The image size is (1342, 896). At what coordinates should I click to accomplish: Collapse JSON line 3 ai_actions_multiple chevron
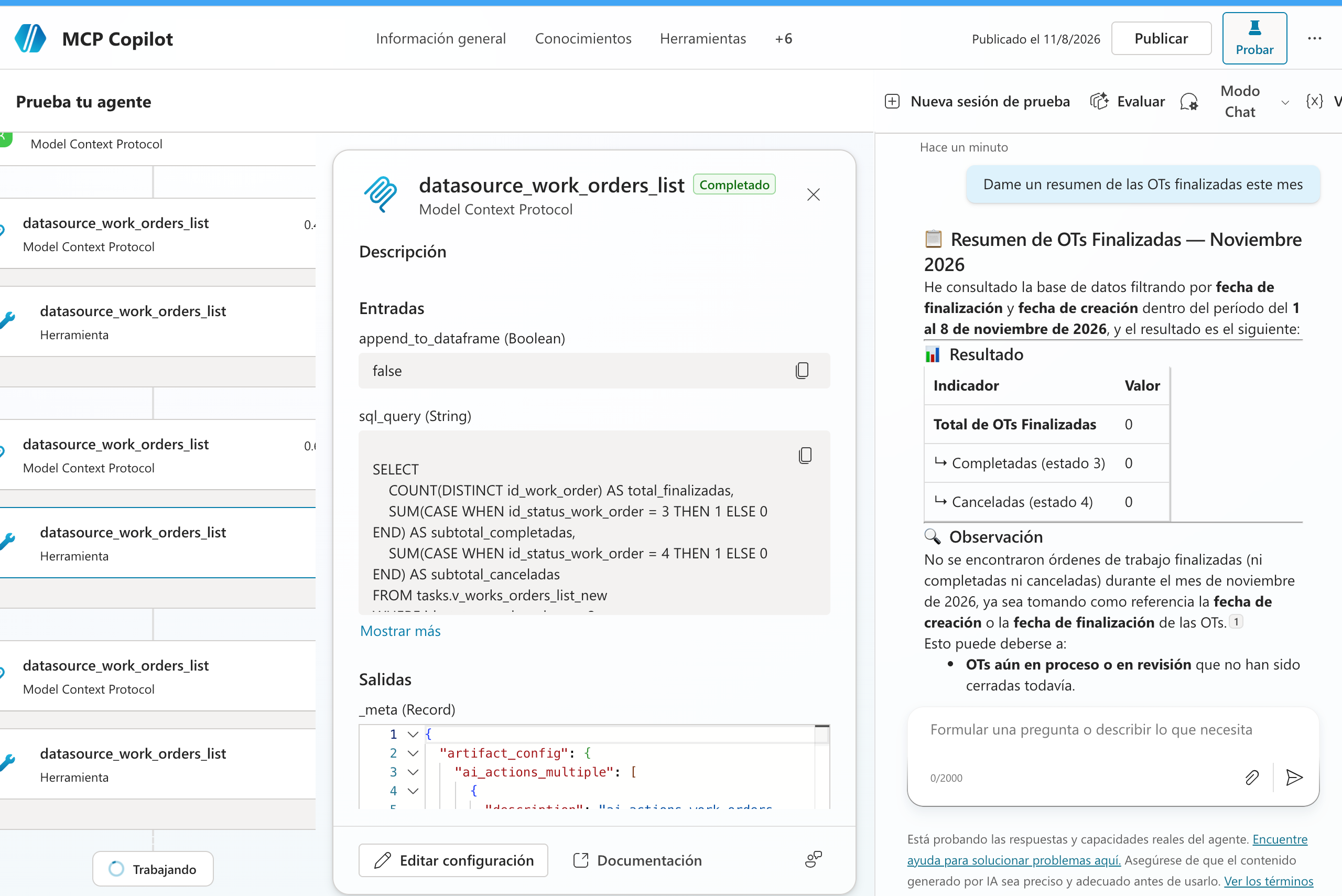tap(413, 772)
